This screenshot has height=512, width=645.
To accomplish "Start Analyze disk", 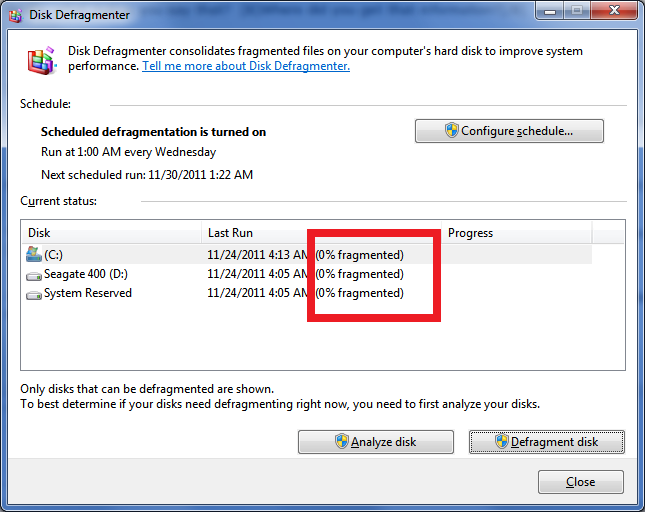I will (x=376, y=442).
